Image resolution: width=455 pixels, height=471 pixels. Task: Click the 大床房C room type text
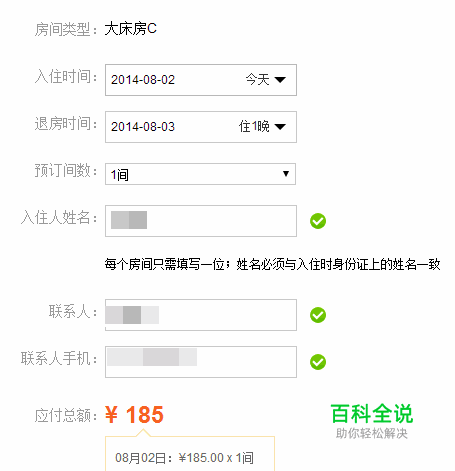tap(131, 29)
